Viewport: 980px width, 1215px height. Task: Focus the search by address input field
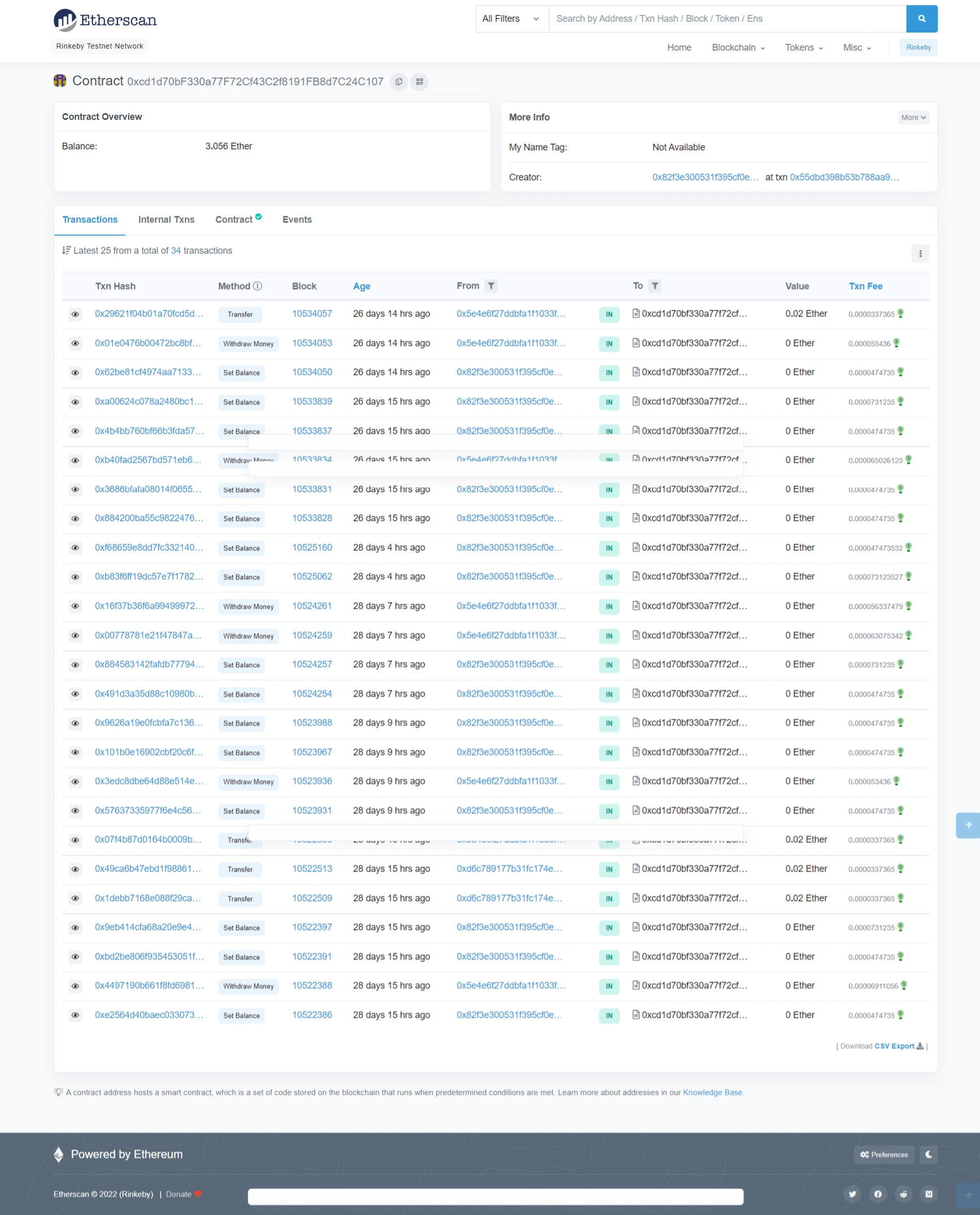coord(727,19)
